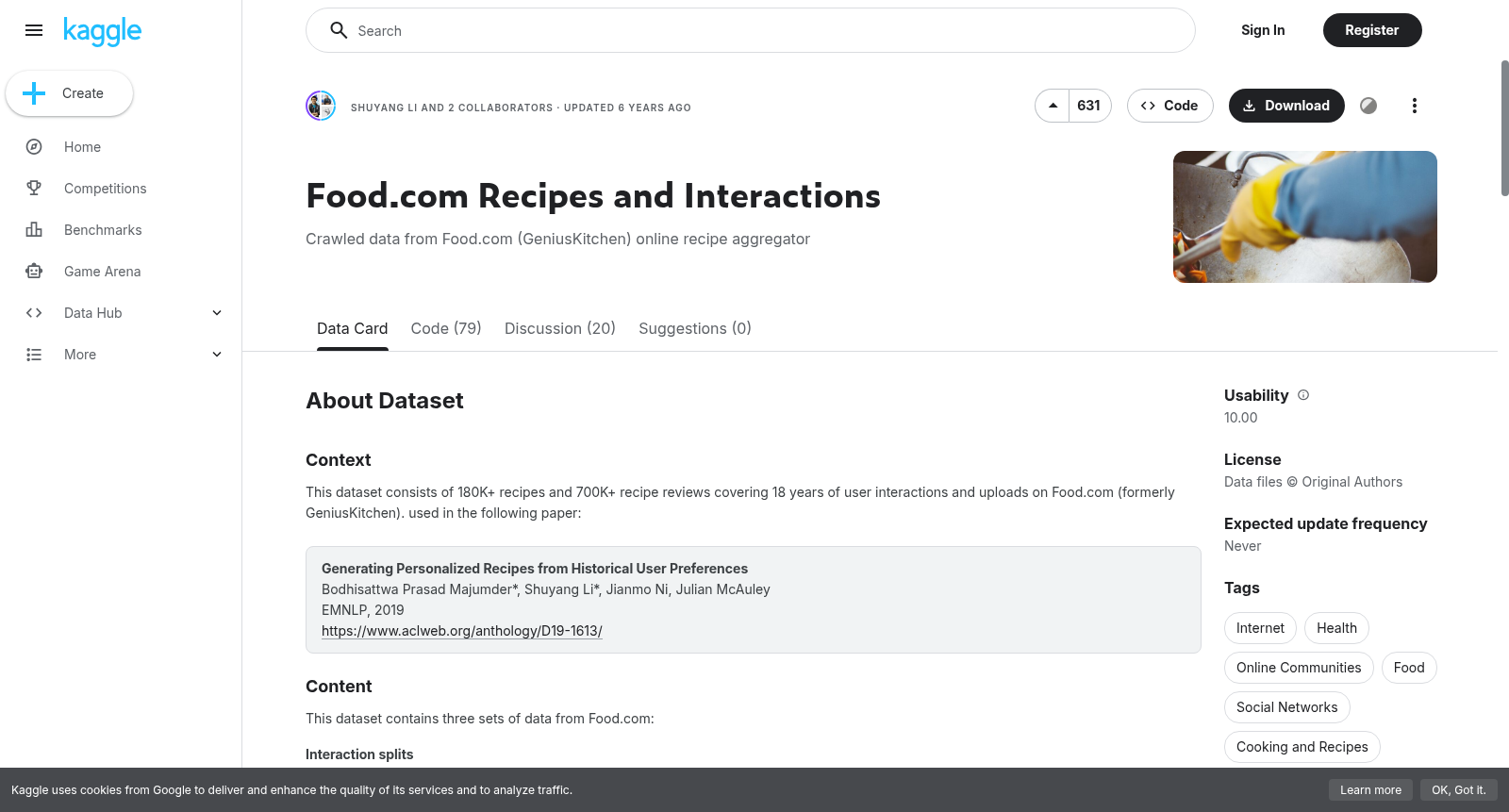Select the Online Communities tag
1509x812 pixels.
(1299, 668)
